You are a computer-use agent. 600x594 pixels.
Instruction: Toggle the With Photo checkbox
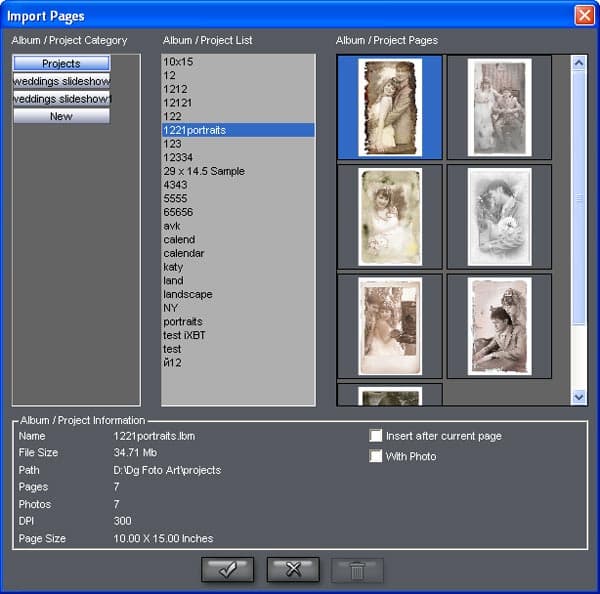click(x=376, y=456)
